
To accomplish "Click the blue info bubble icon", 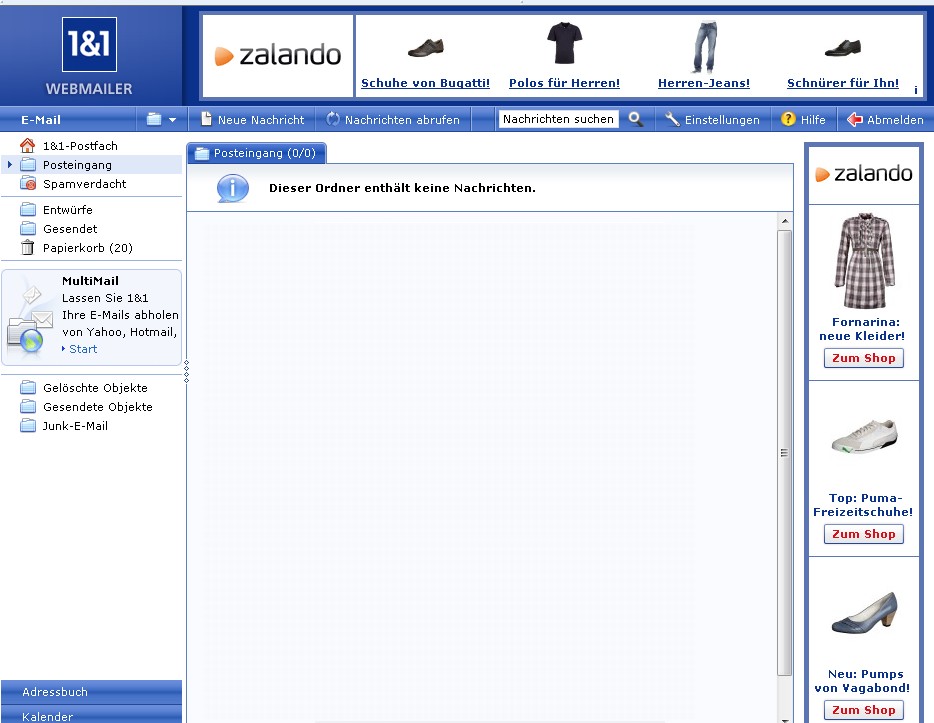I will (232, 189).
